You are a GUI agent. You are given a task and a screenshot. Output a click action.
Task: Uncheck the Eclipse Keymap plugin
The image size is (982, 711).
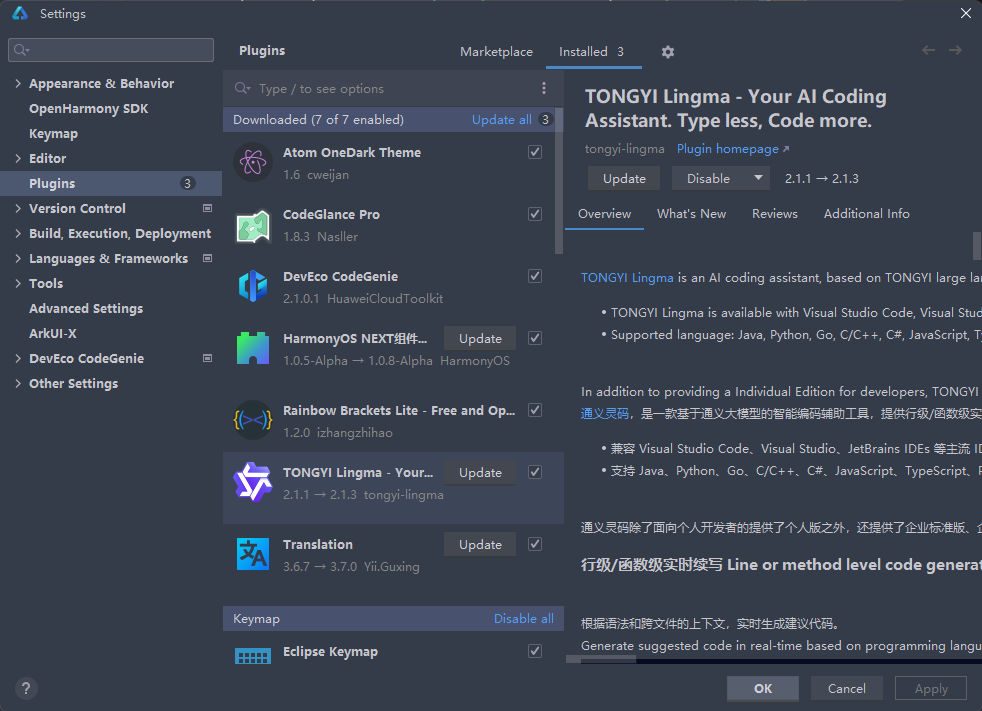(535, 651)
